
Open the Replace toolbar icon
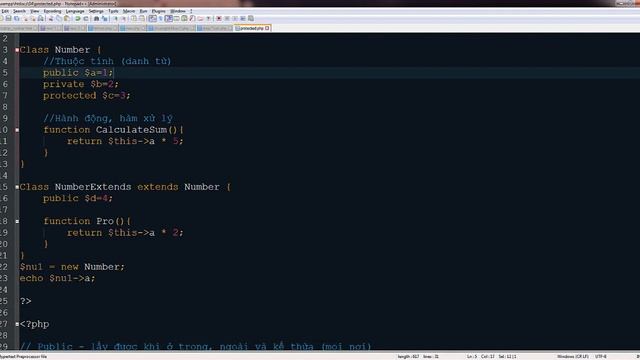tap(104, 18)
